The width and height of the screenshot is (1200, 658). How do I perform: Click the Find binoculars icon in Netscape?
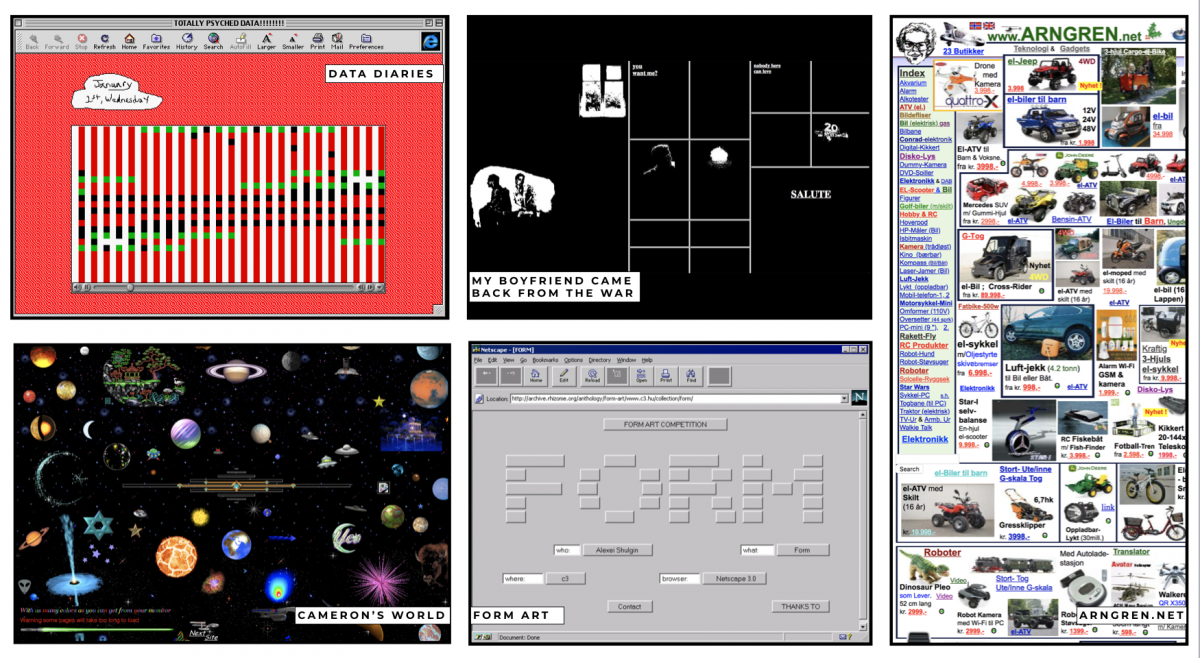tap(691, 376)
